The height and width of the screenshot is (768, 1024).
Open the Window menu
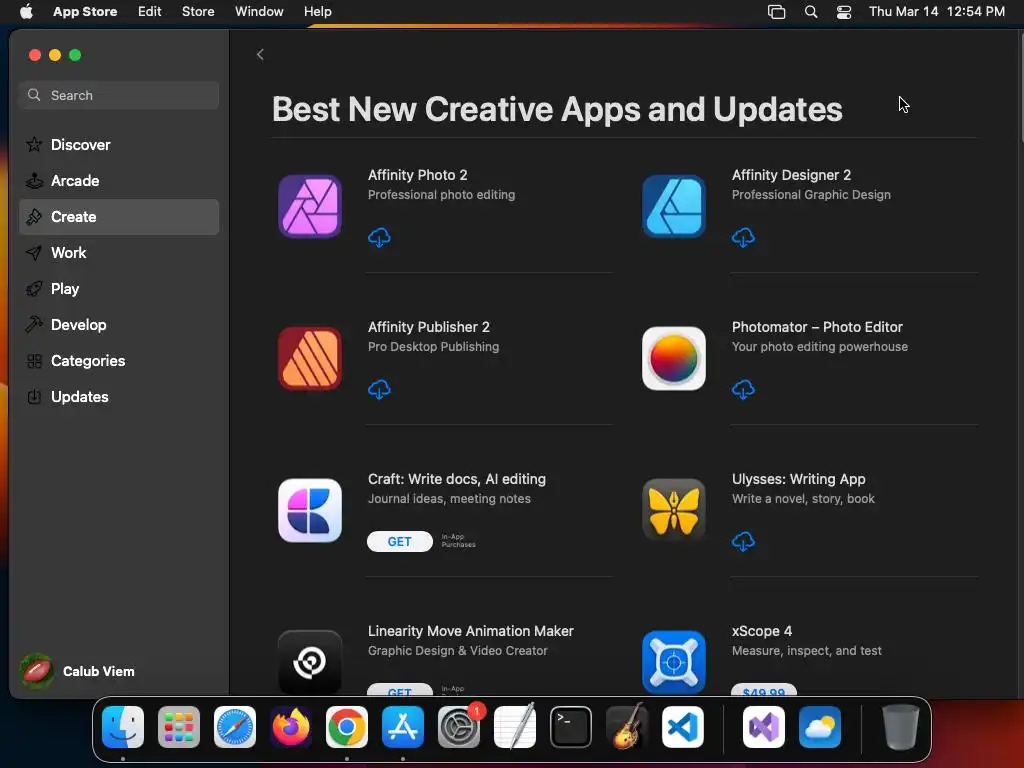point(259,11)
